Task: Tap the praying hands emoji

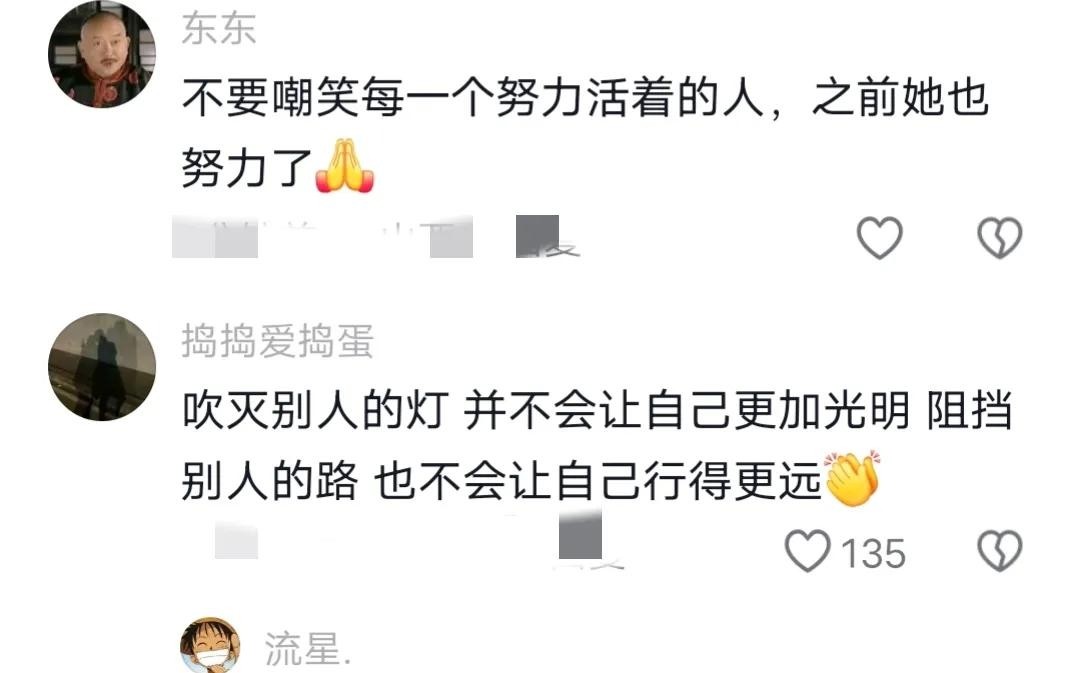Action: click(344, 165)
